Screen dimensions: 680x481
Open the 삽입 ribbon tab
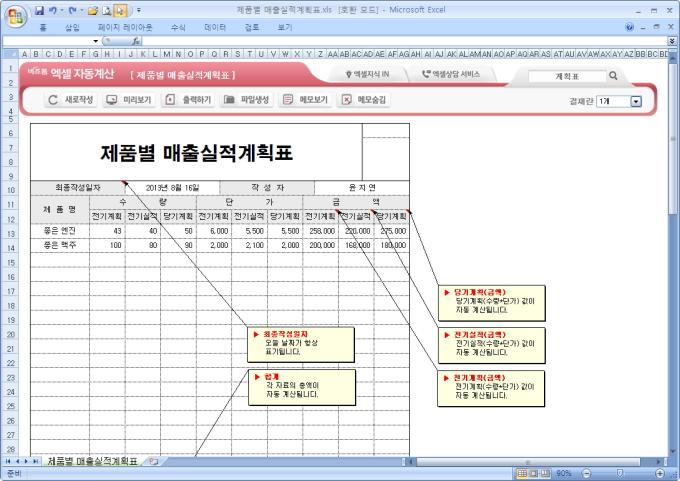click(x=72, y=28)
